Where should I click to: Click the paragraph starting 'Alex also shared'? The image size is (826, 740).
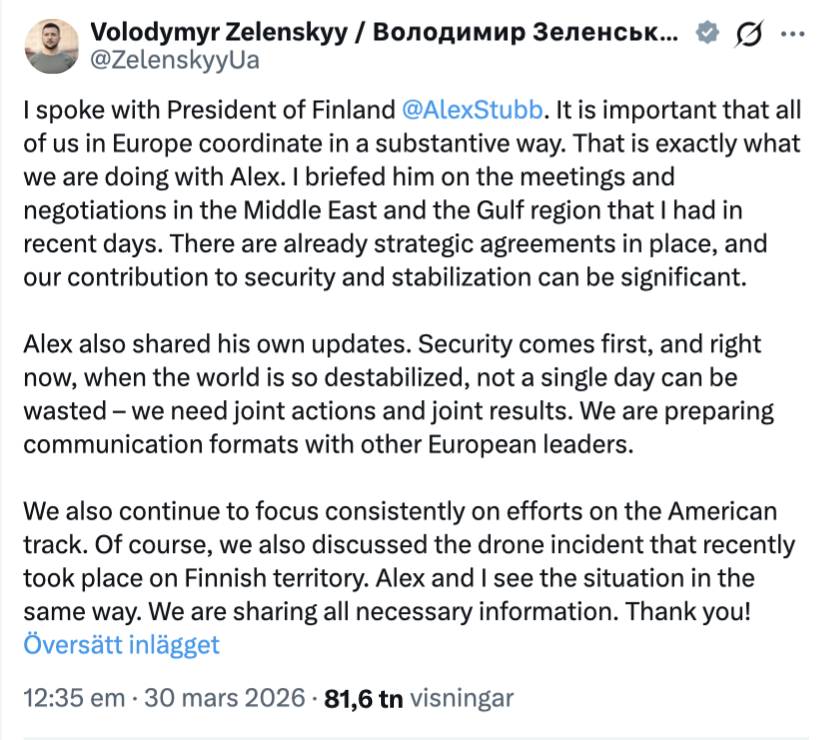pyautogui.click(x=400, y=395)
